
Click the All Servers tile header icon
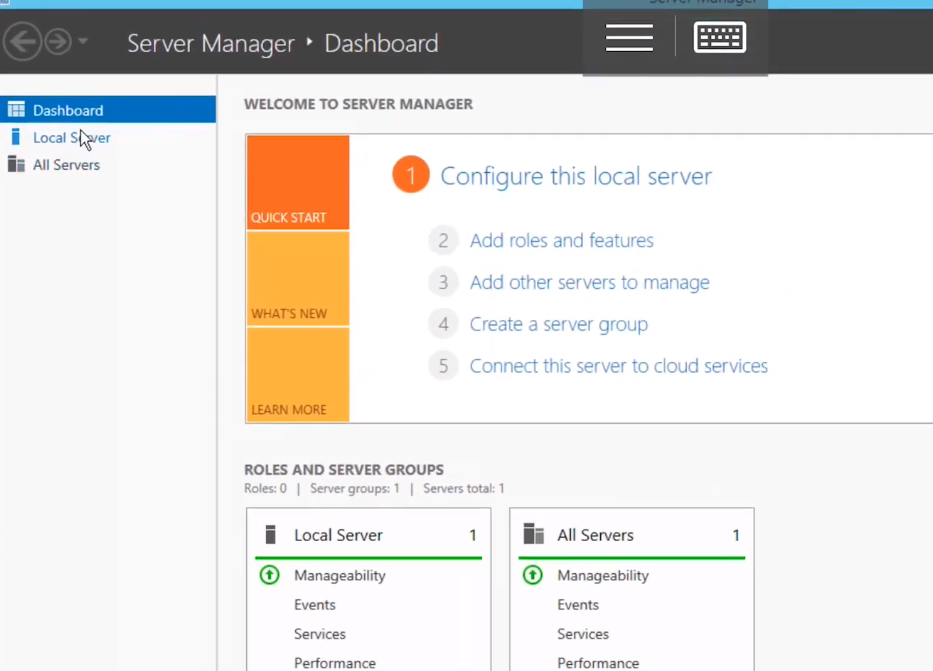(x=533, y=535)
